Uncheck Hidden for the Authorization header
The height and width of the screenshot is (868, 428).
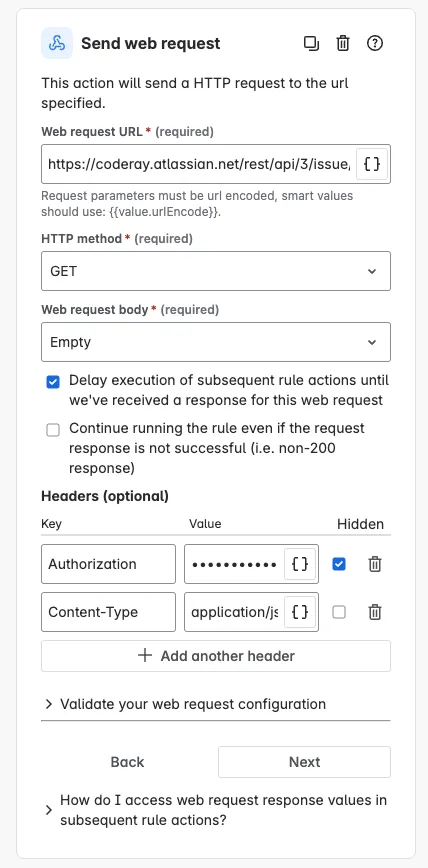[x=339, y=564]
